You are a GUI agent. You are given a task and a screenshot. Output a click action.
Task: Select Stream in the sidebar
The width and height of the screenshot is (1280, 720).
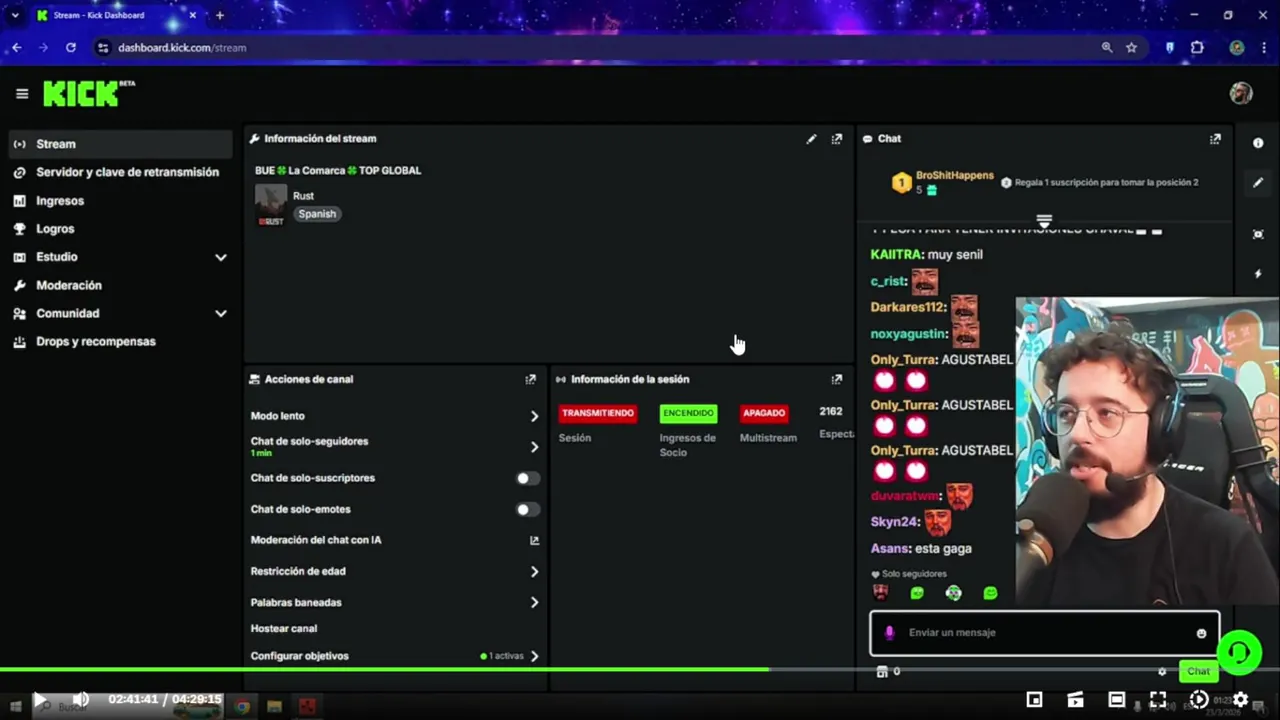(120, 144)
